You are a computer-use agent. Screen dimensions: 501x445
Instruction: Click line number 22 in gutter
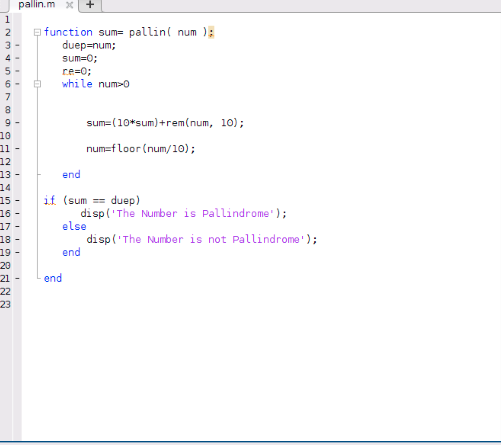click(5, 292)
